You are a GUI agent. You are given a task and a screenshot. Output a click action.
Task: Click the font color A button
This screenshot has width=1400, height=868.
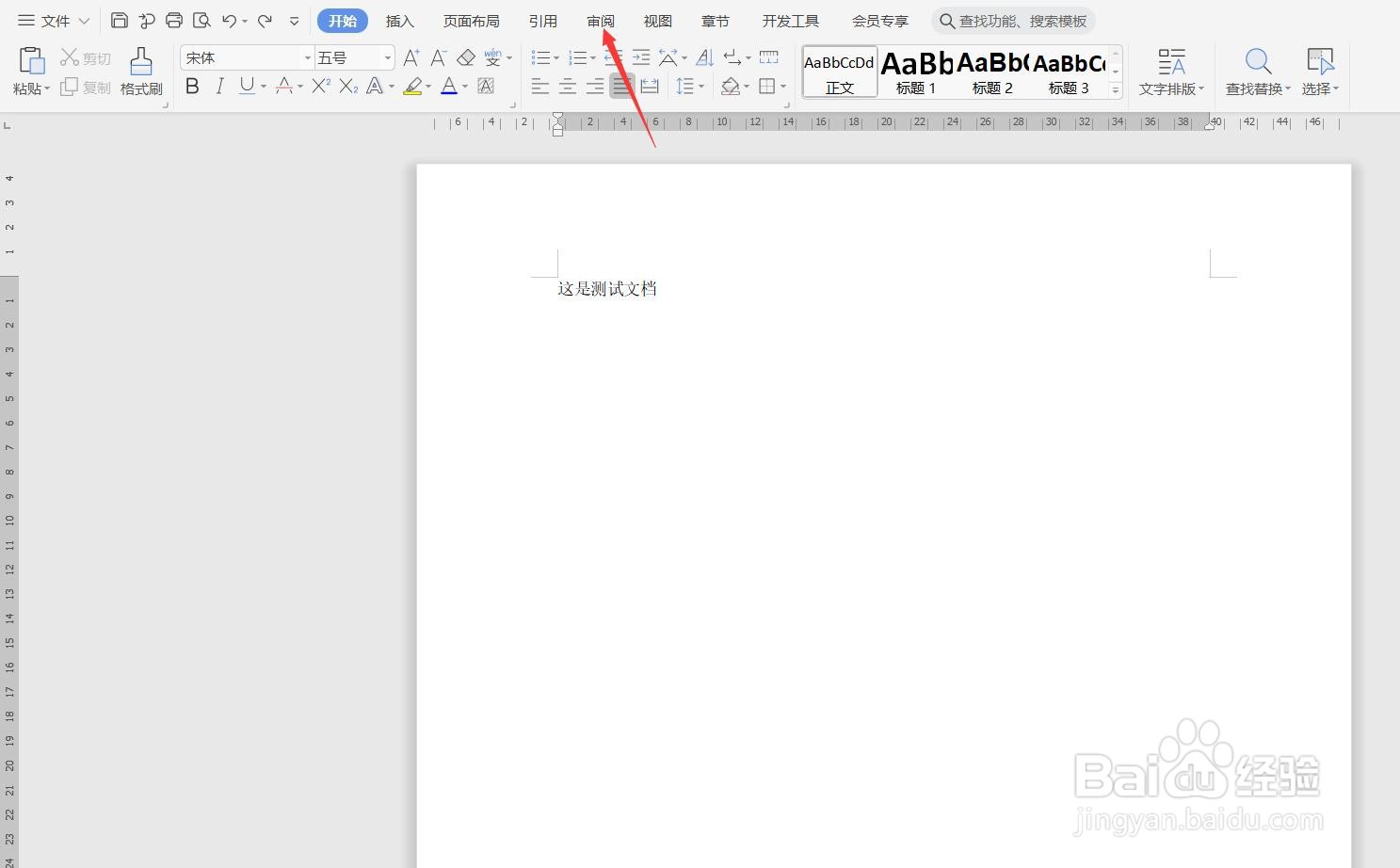click(449, 87)
